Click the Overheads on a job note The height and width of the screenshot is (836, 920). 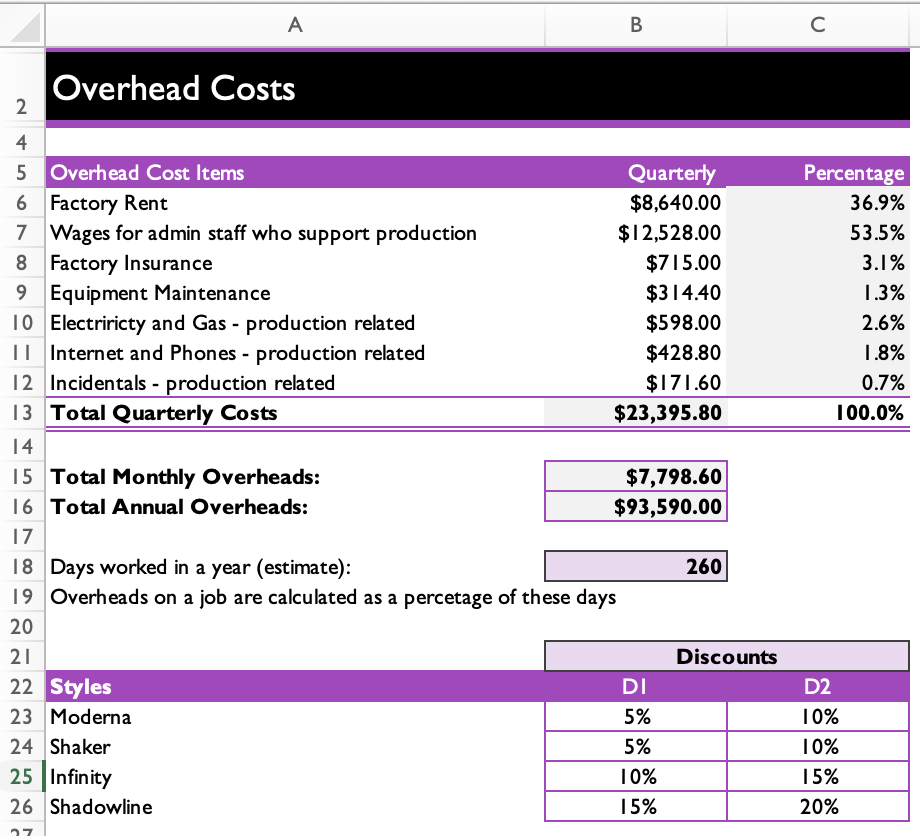click(333, 597)
